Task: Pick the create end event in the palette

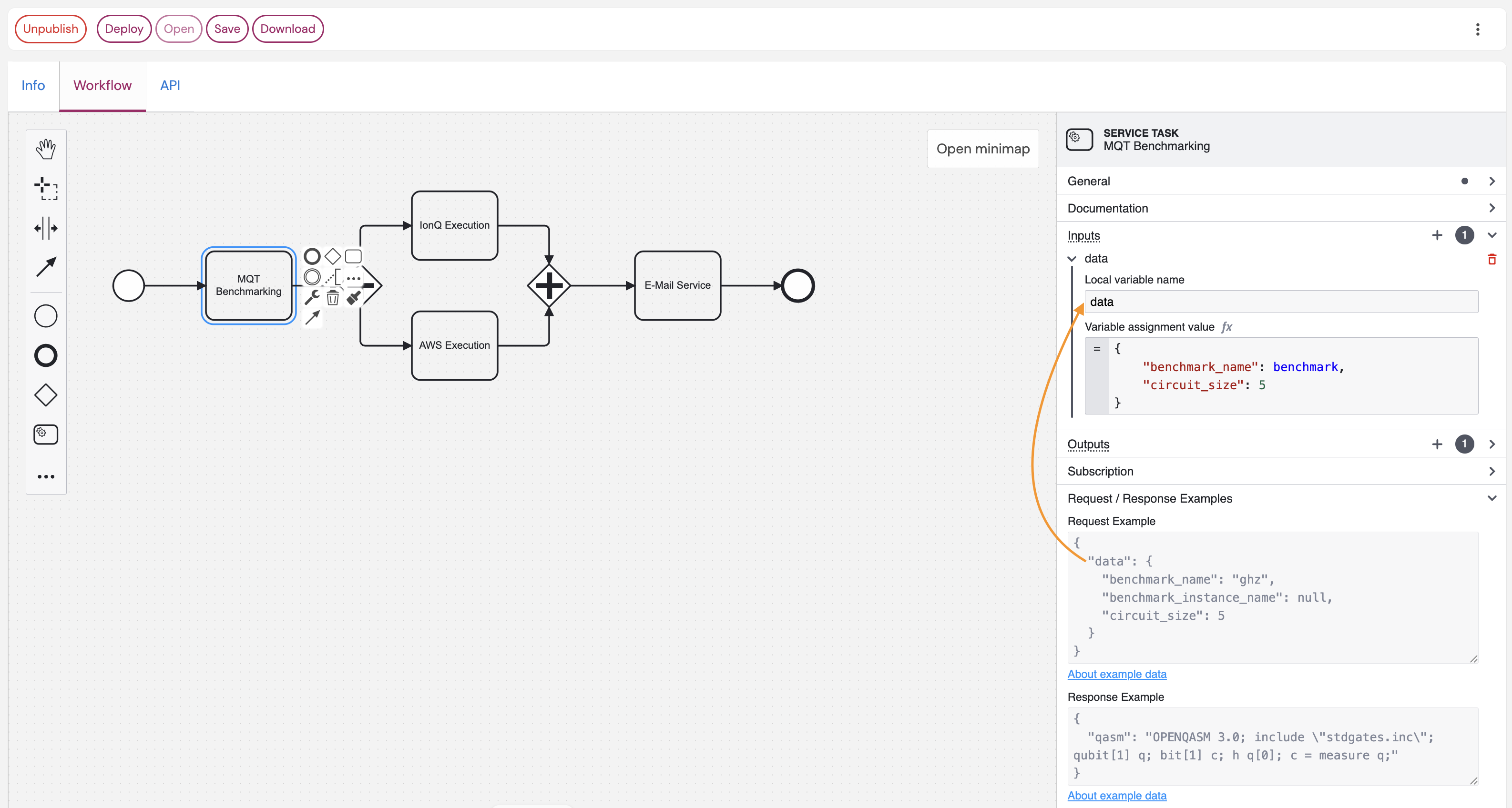Action: 46,355
